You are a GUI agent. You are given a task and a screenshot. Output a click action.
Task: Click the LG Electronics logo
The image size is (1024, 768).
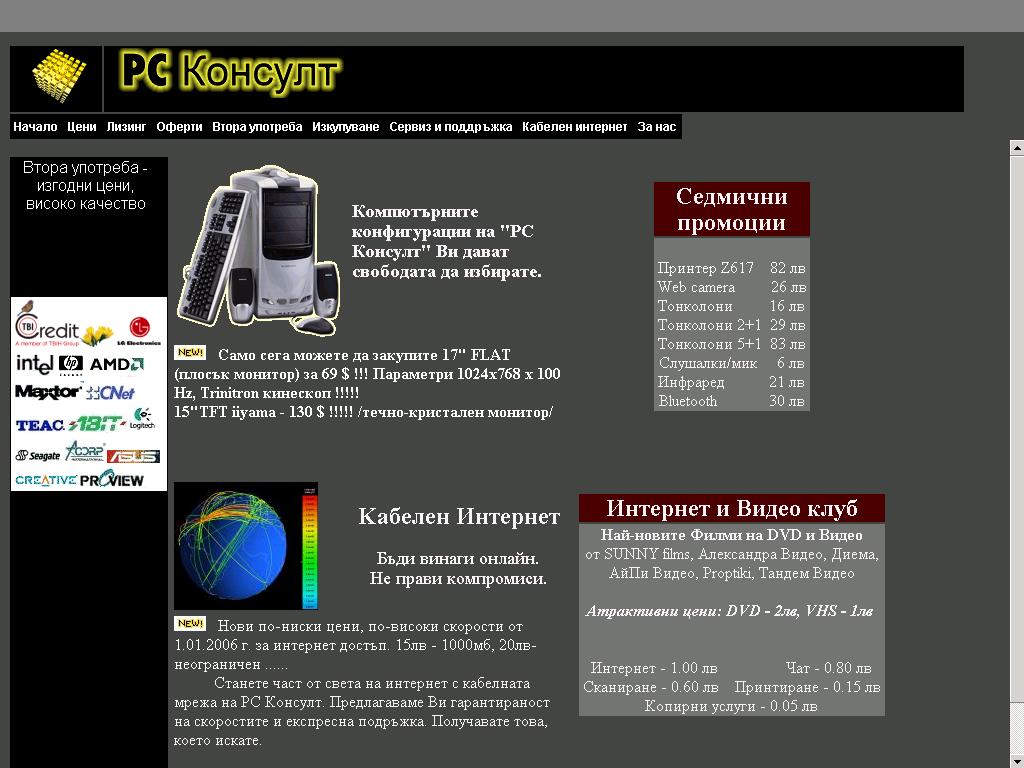tap(139, 331)
